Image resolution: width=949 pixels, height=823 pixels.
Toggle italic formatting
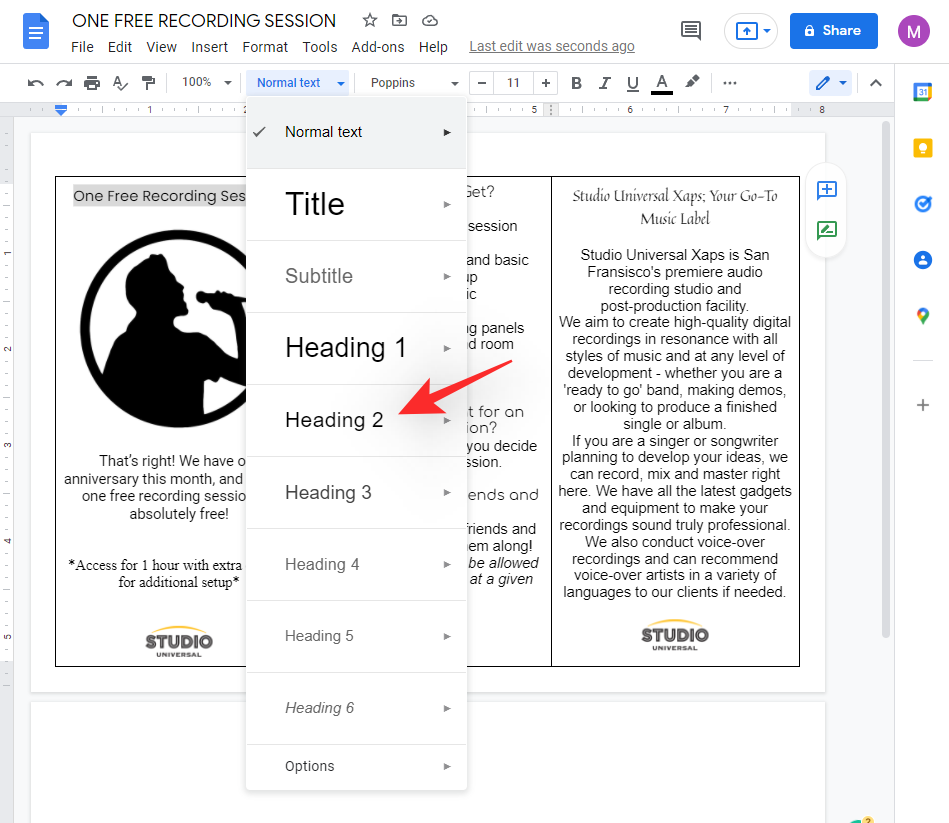click(604, 83)
